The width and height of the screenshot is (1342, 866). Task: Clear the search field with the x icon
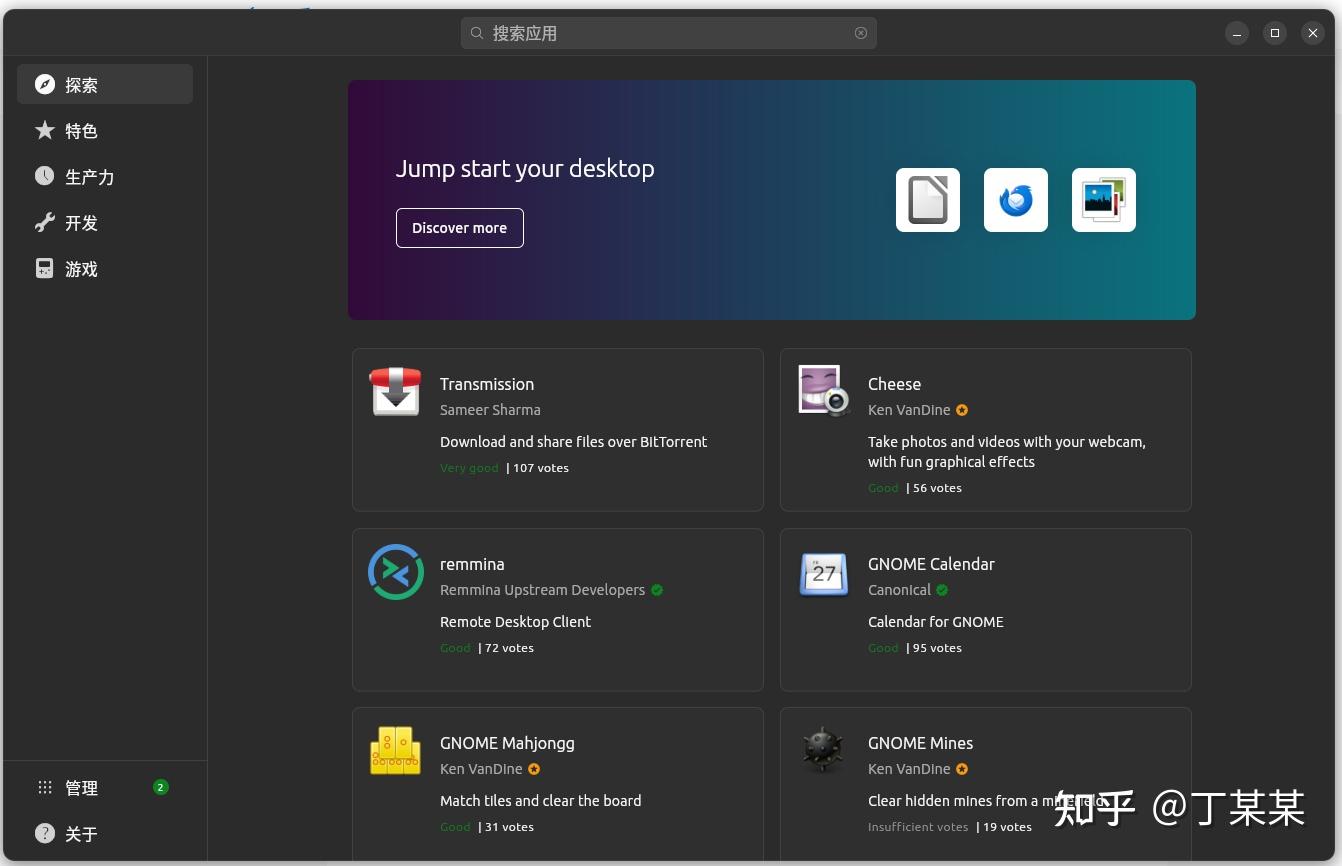click(x=860, y=32)
